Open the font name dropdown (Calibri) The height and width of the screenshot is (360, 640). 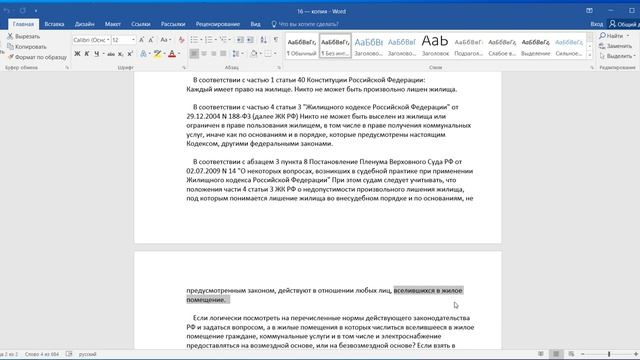[108, 40]
